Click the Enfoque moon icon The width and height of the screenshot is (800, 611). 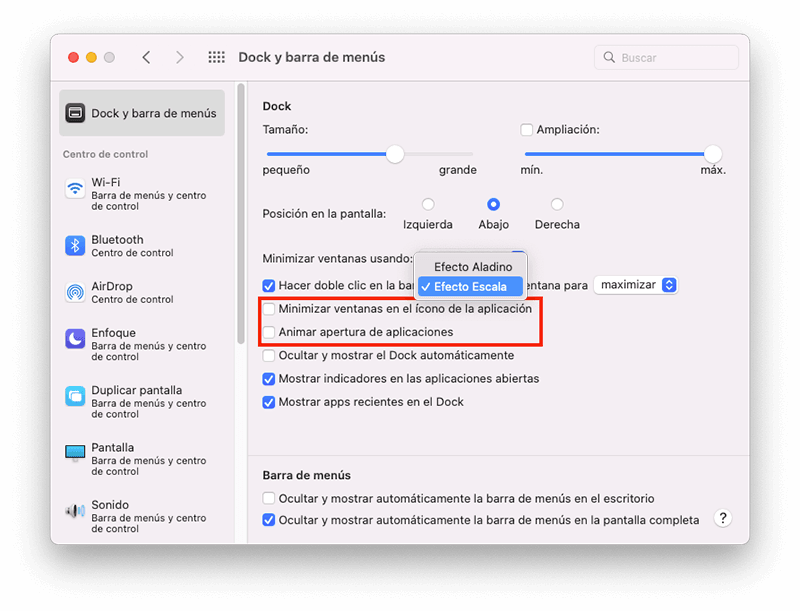click(75, 339)
